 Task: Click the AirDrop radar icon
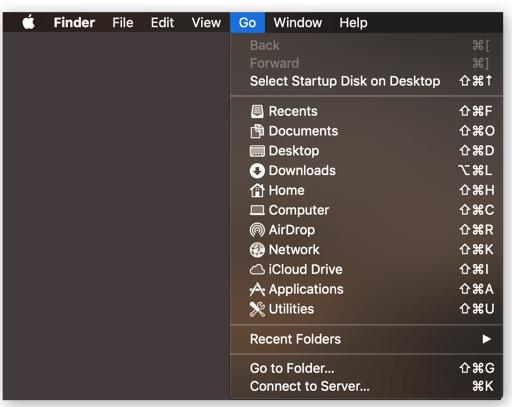pyautogui.click(x=257, y=230)
